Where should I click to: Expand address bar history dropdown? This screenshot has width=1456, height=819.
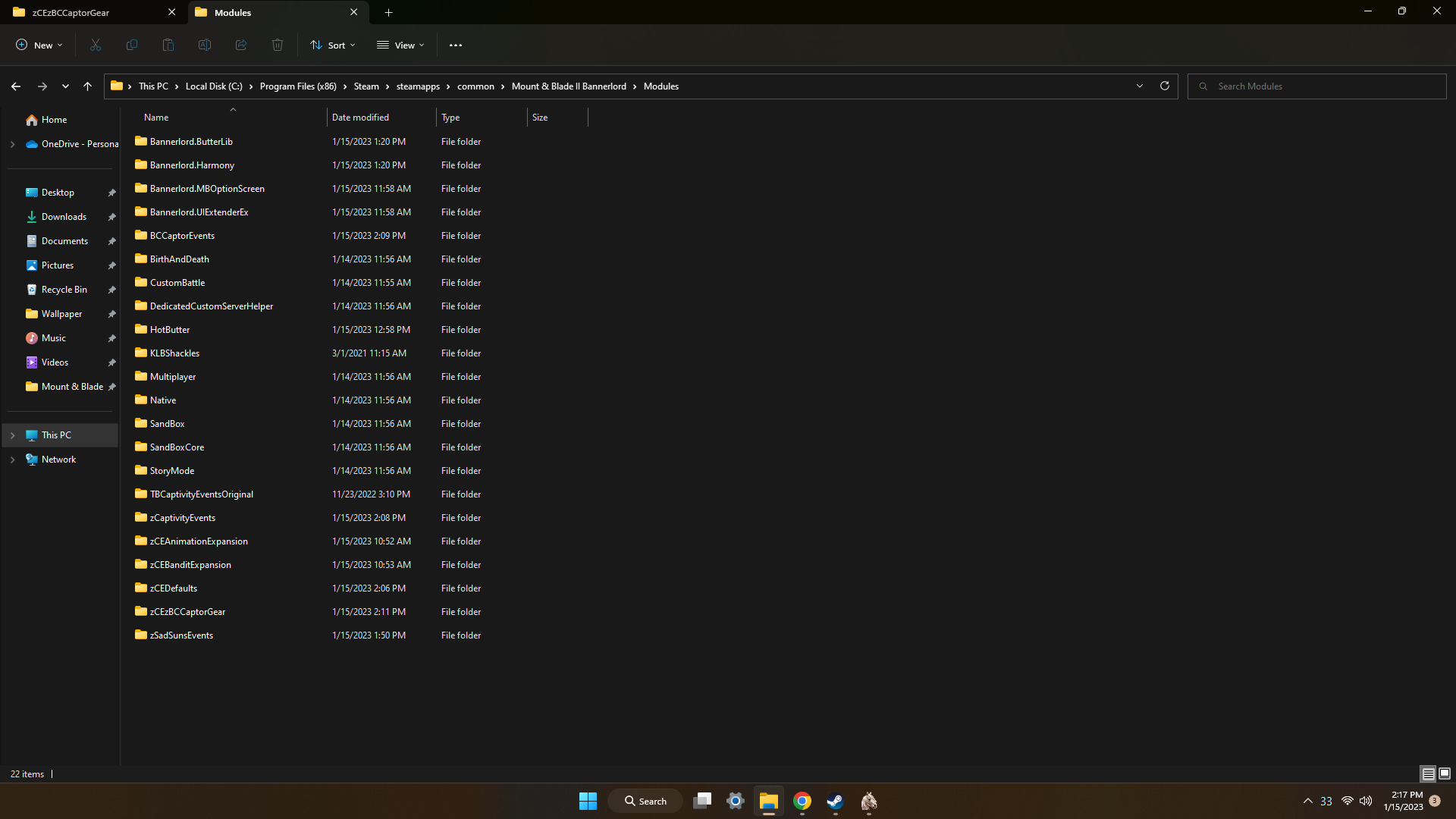tap(1140, 86)
